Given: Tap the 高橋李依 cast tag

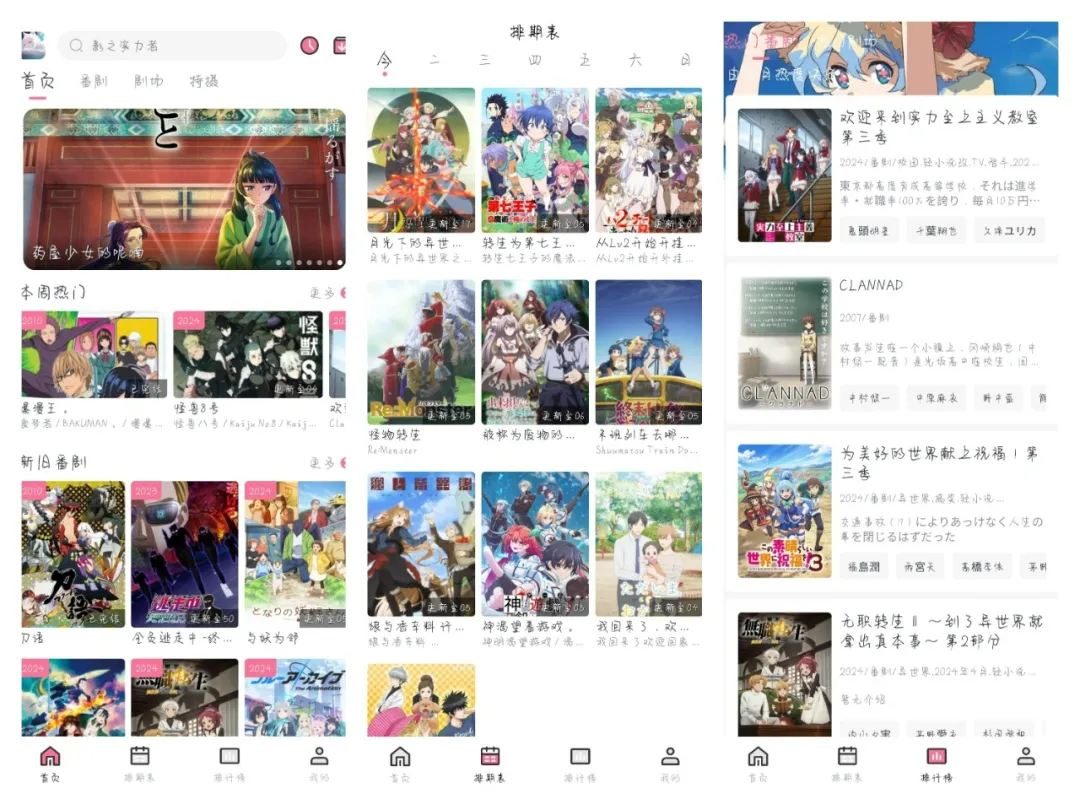Looking at the screenshot, I should (x=982, y=567).
